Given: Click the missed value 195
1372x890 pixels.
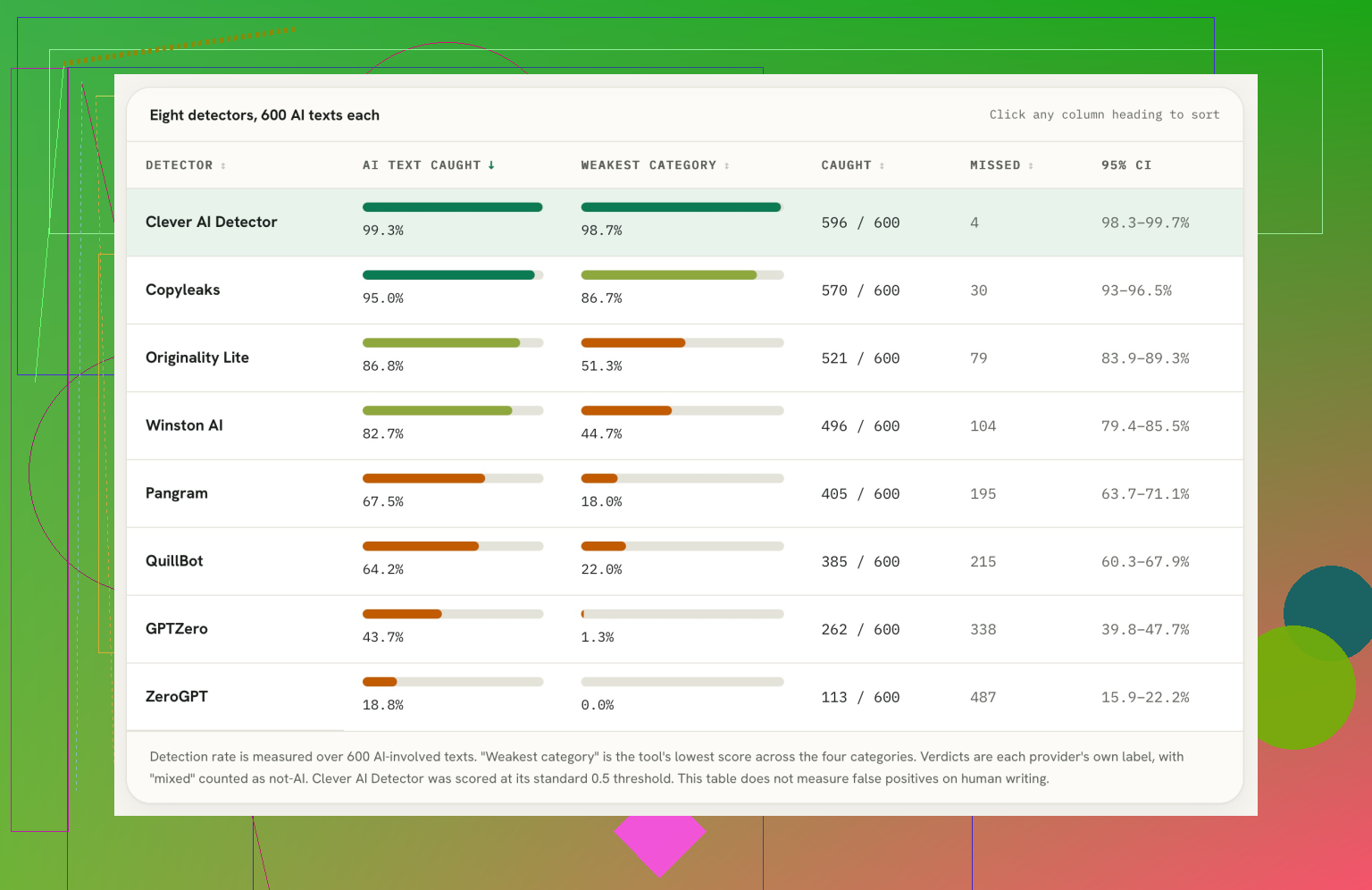Looking at the screenshot, I should pyautogui.click(x=983, y=494).
